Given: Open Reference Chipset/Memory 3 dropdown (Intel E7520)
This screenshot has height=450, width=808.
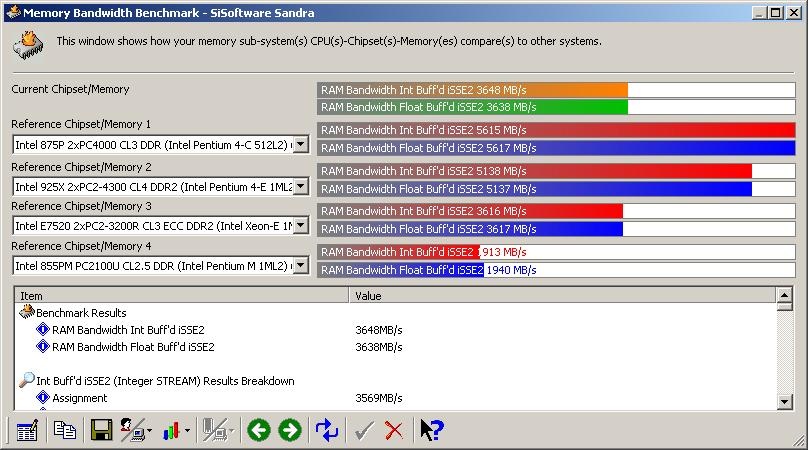Looking at the screenshot, I should click(x=300, y=226).
